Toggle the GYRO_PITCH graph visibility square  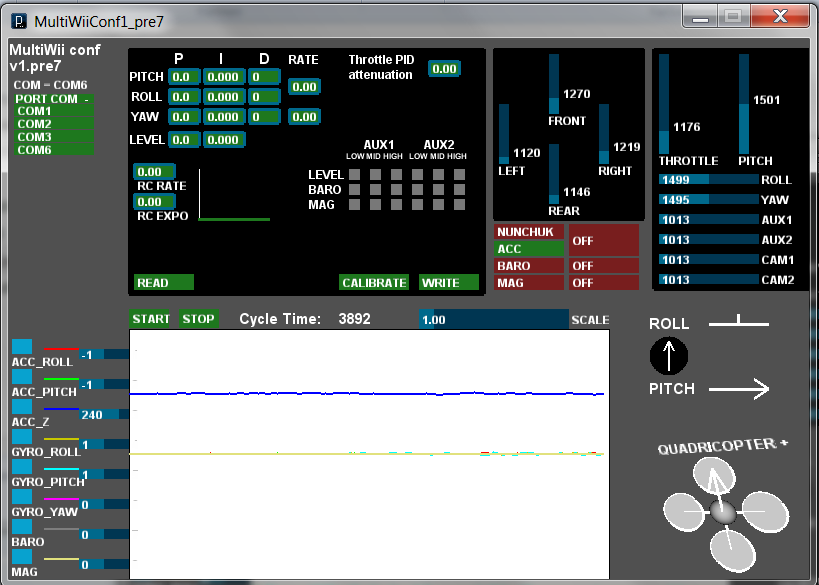[22, 466]
